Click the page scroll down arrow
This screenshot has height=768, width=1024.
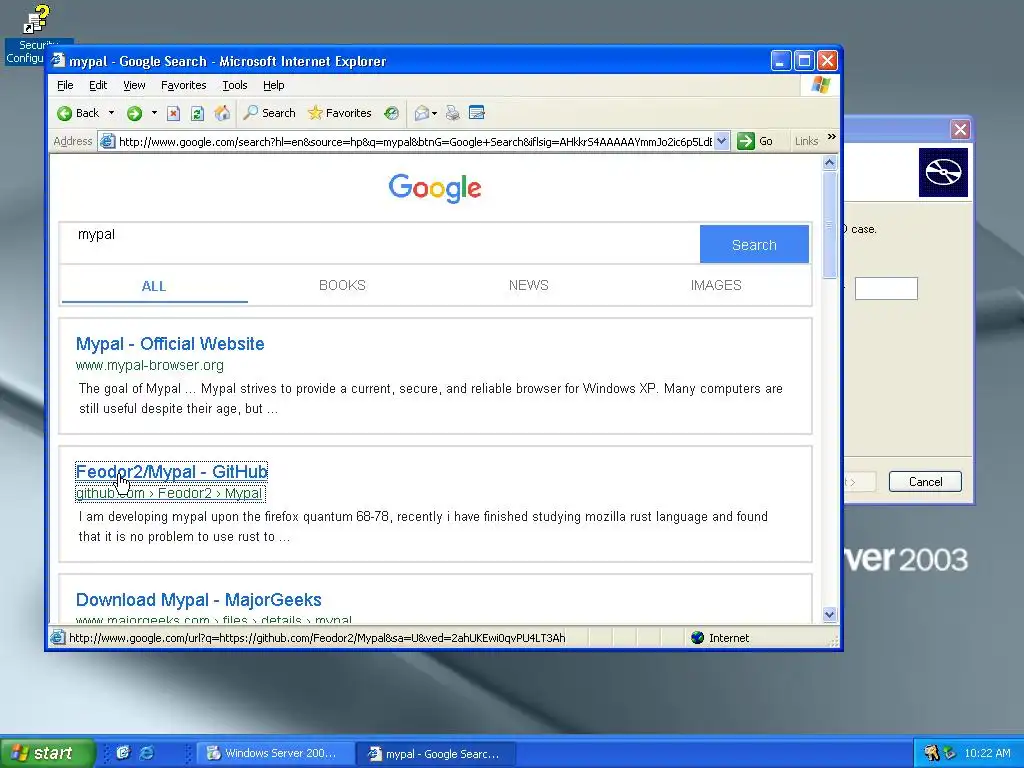tap(829, 614)
